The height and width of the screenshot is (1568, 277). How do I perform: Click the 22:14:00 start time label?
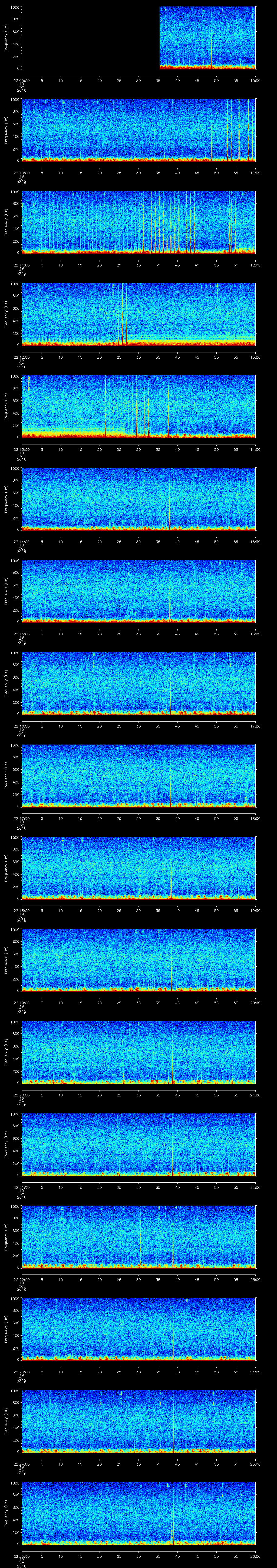click(x=22, y=542)
